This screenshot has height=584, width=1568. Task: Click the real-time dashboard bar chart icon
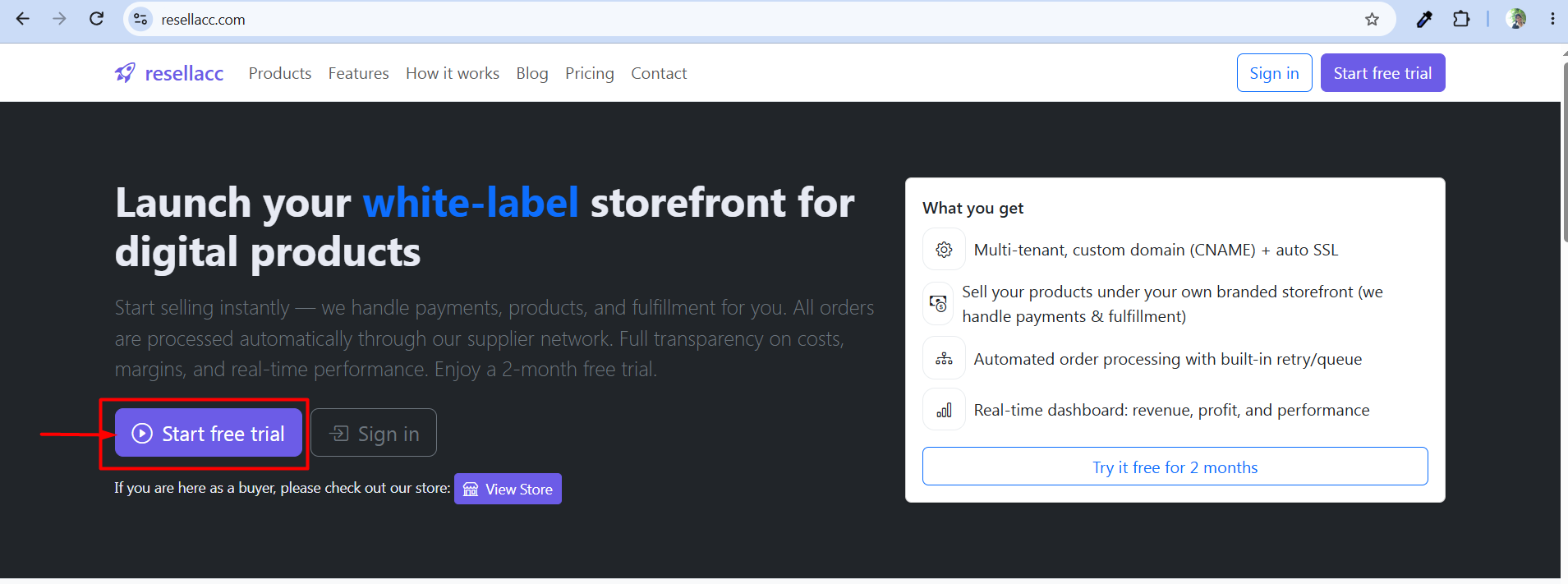(944, 410)
